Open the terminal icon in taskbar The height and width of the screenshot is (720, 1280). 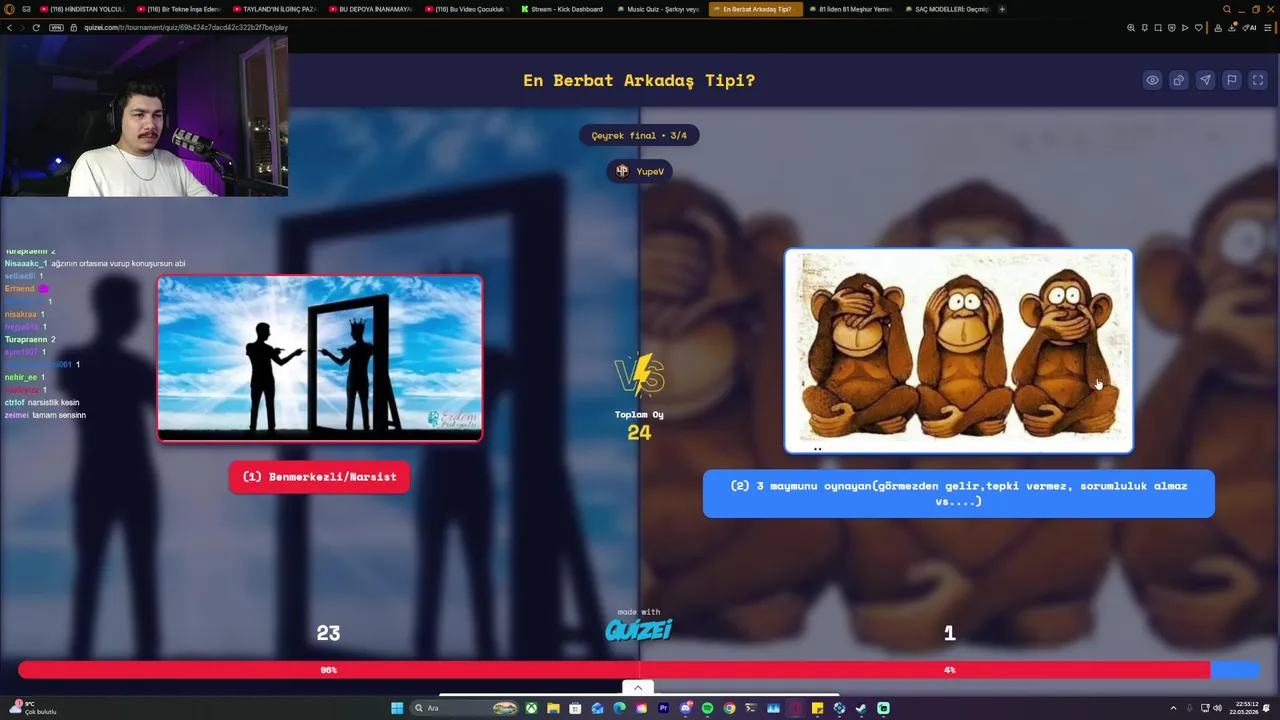[751, 708]
